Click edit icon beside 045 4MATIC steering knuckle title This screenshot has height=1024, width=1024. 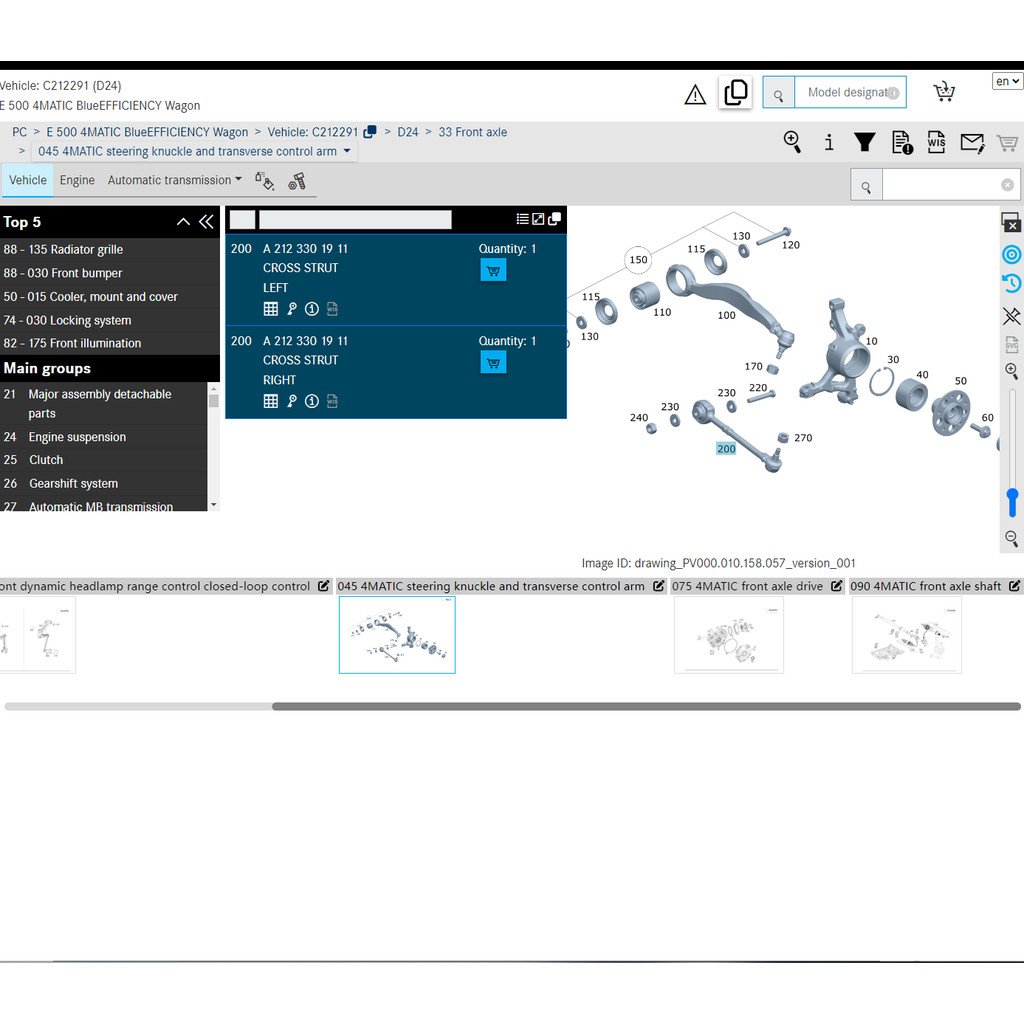pos(658,586)
